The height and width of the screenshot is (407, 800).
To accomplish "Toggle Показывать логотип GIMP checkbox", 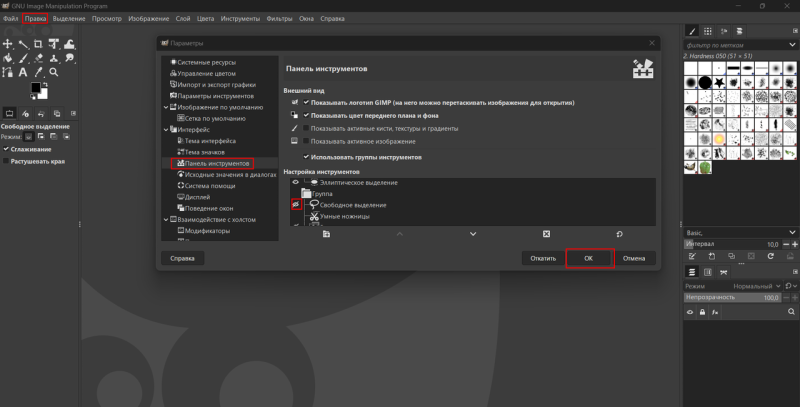I will tap(306, 103).
